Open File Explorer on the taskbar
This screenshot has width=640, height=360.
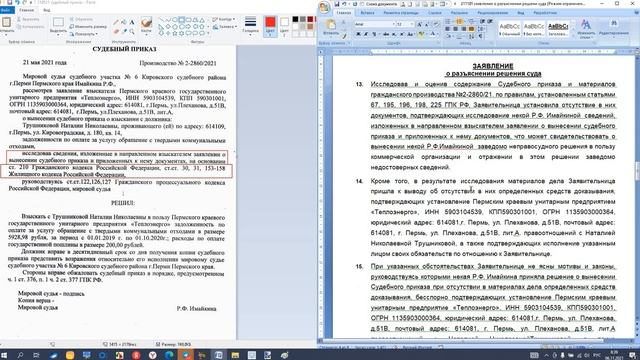(235, 355)
